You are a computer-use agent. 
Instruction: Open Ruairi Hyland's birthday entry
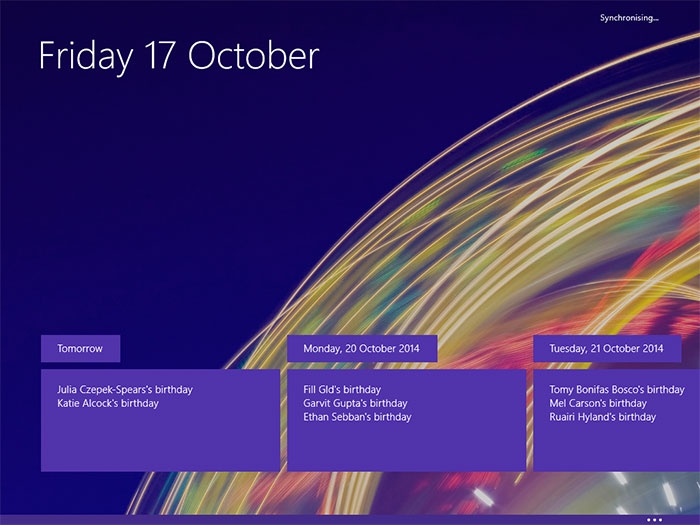click(x=602, y=417)
